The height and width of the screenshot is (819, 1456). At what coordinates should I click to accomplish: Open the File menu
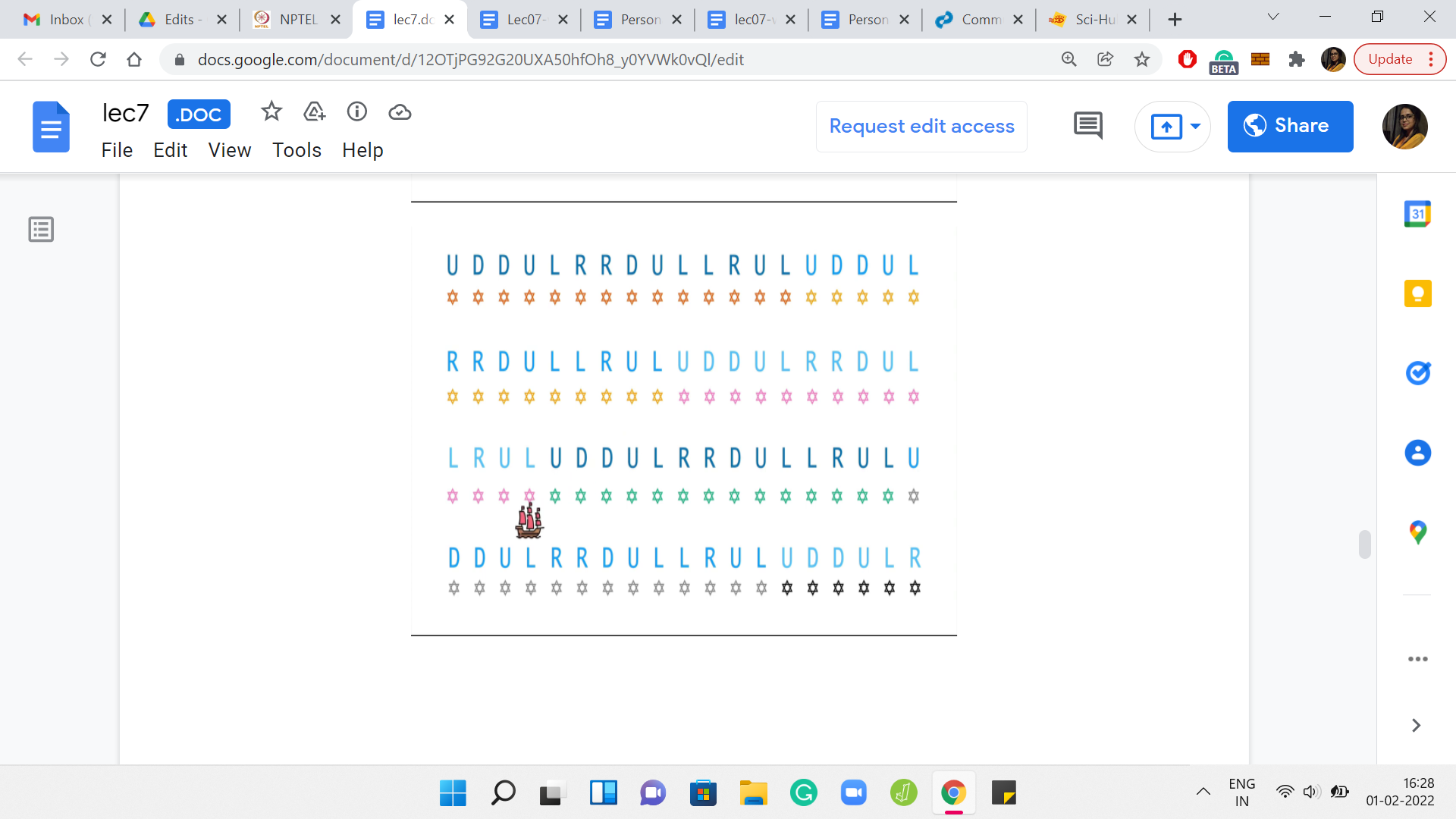tap(117, 150)
